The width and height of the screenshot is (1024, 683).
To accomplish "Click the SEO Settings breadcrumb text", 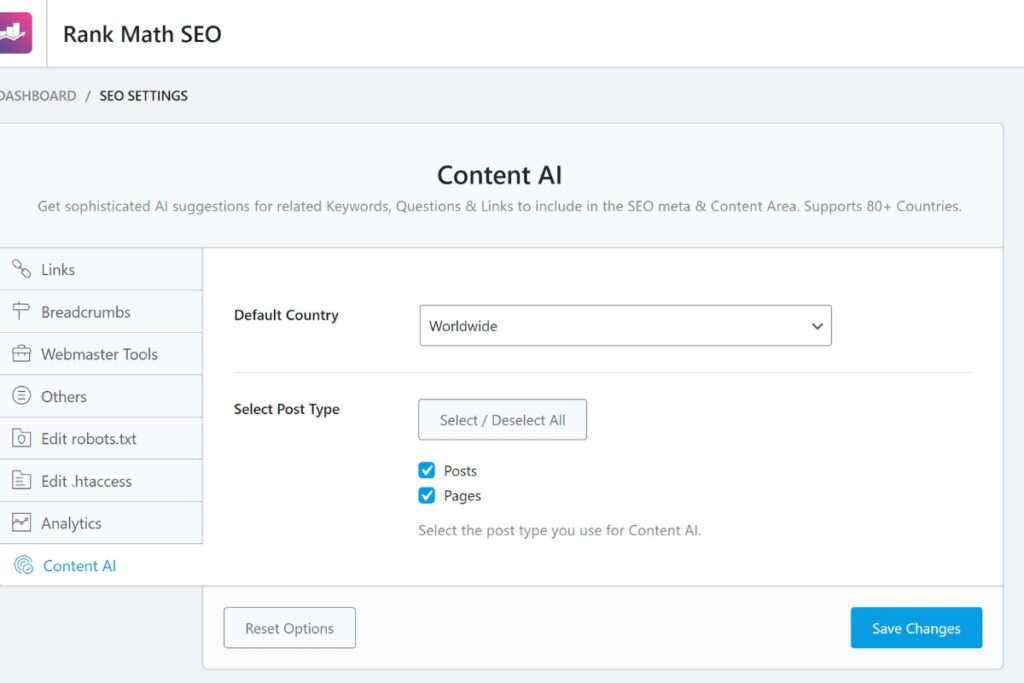I will pyautogui.click(x=143, y=96).
